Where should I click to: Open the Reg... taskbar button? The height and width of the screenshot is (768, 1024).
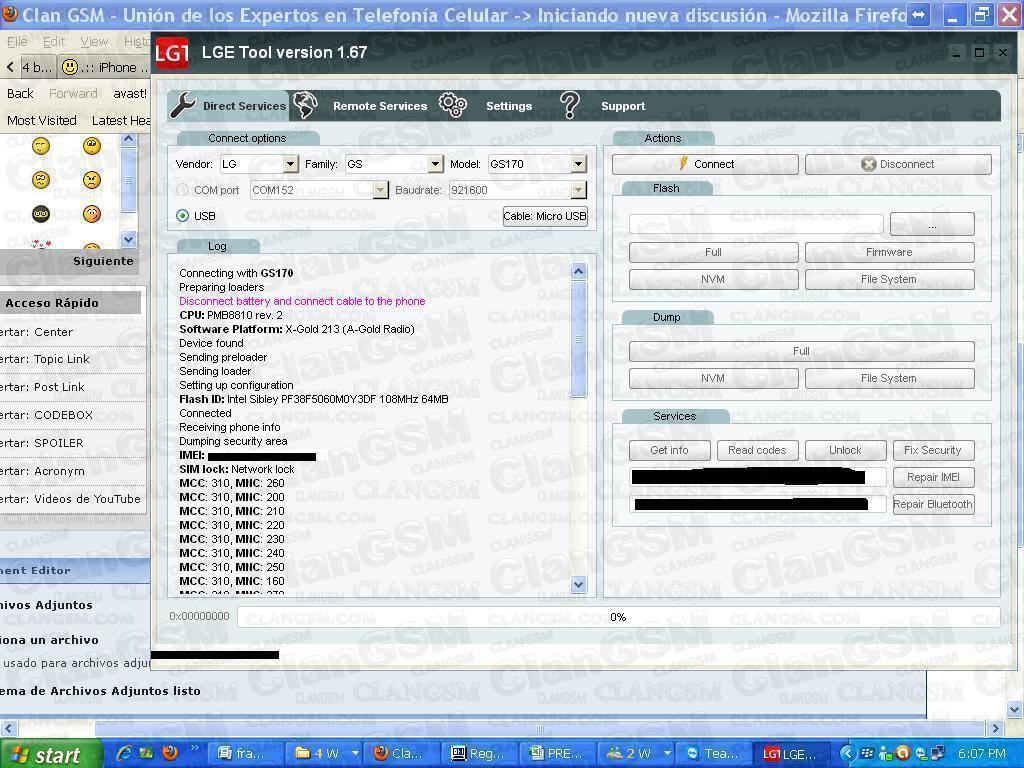pyautogui.click(x=479, y=754)
